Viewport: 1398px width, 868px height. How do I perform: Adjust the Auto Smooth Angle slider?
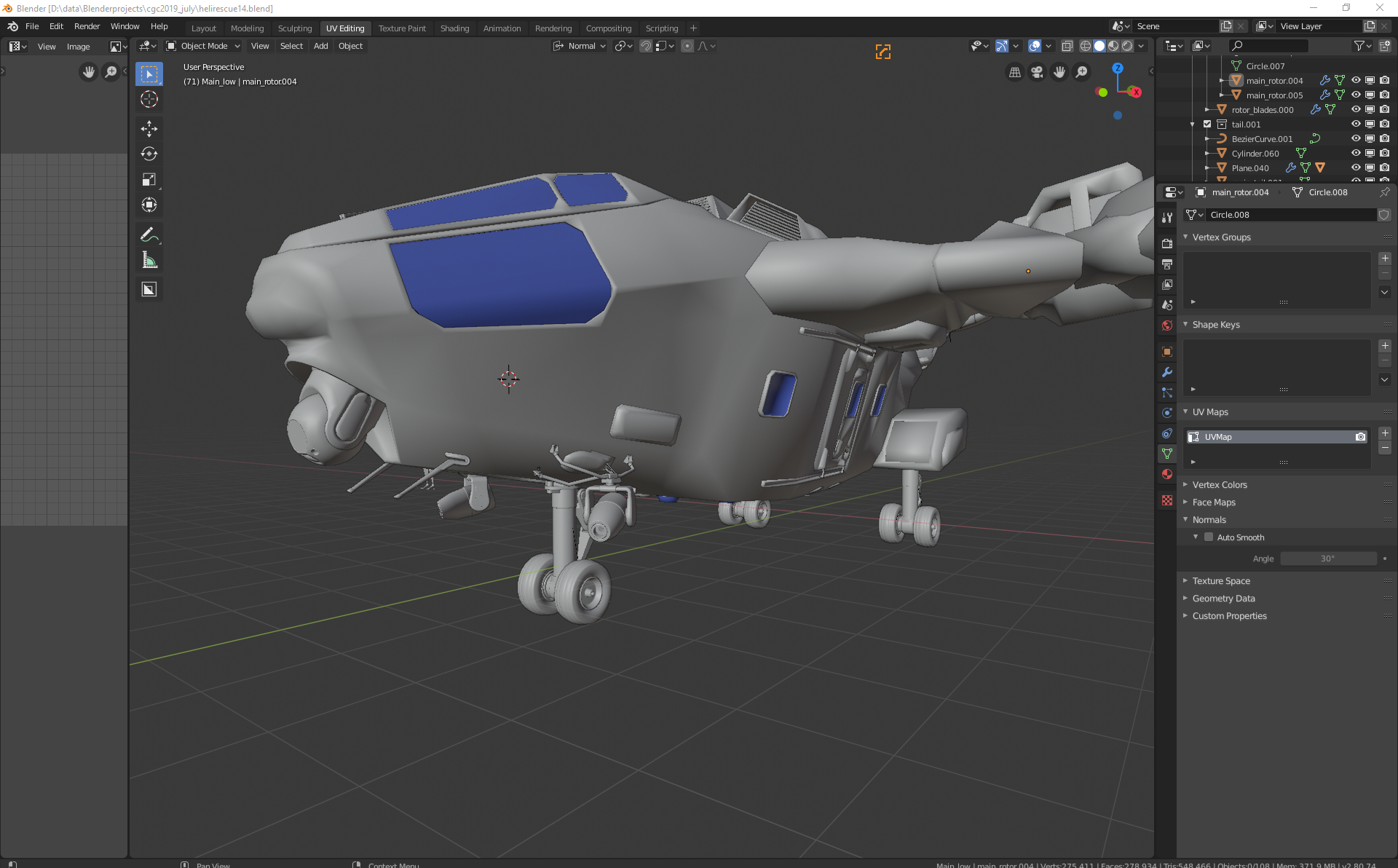(1328, 559)
